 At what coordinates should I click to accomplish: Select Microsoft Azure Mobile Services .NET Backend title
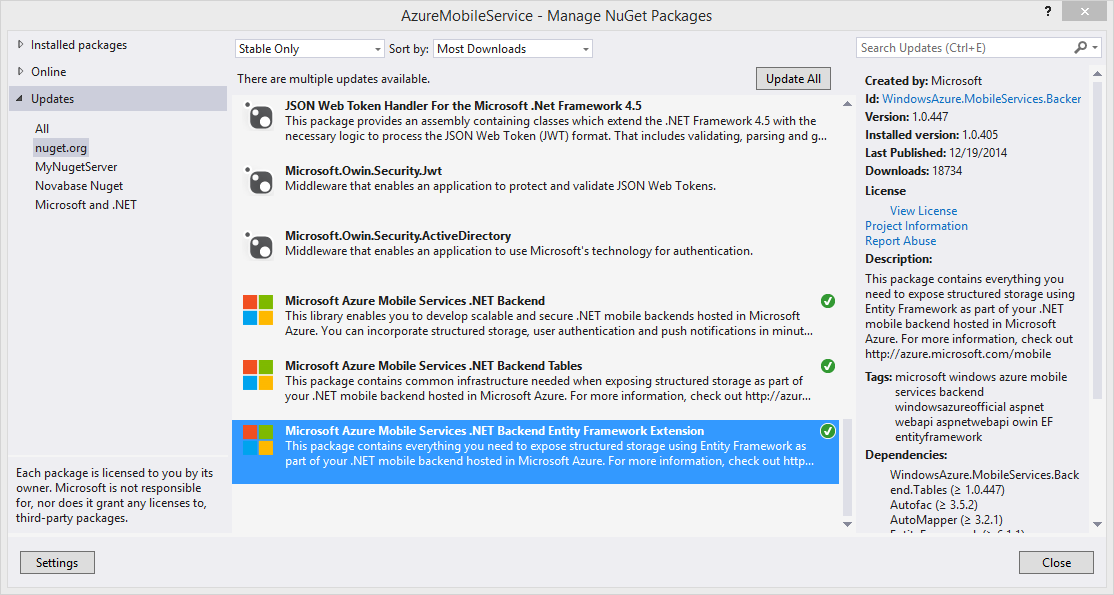pos(415,300)
